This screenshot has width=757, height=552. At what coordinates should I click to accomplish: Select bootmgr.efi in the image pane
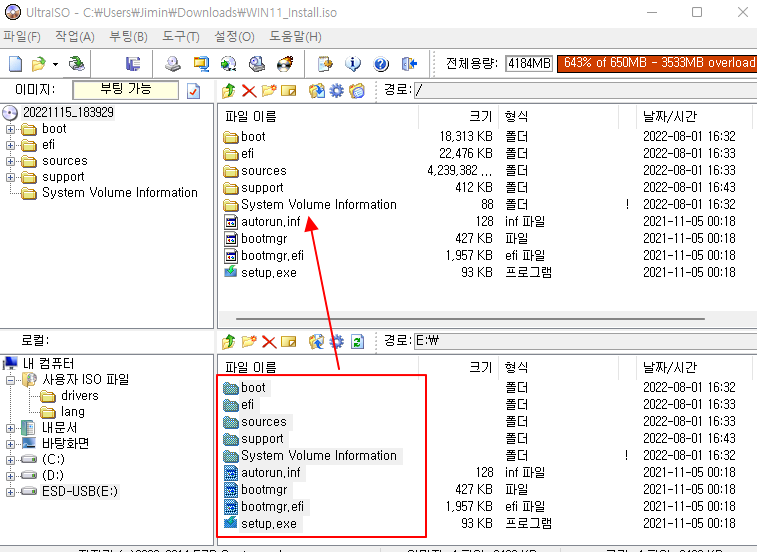tap(272, 255)
